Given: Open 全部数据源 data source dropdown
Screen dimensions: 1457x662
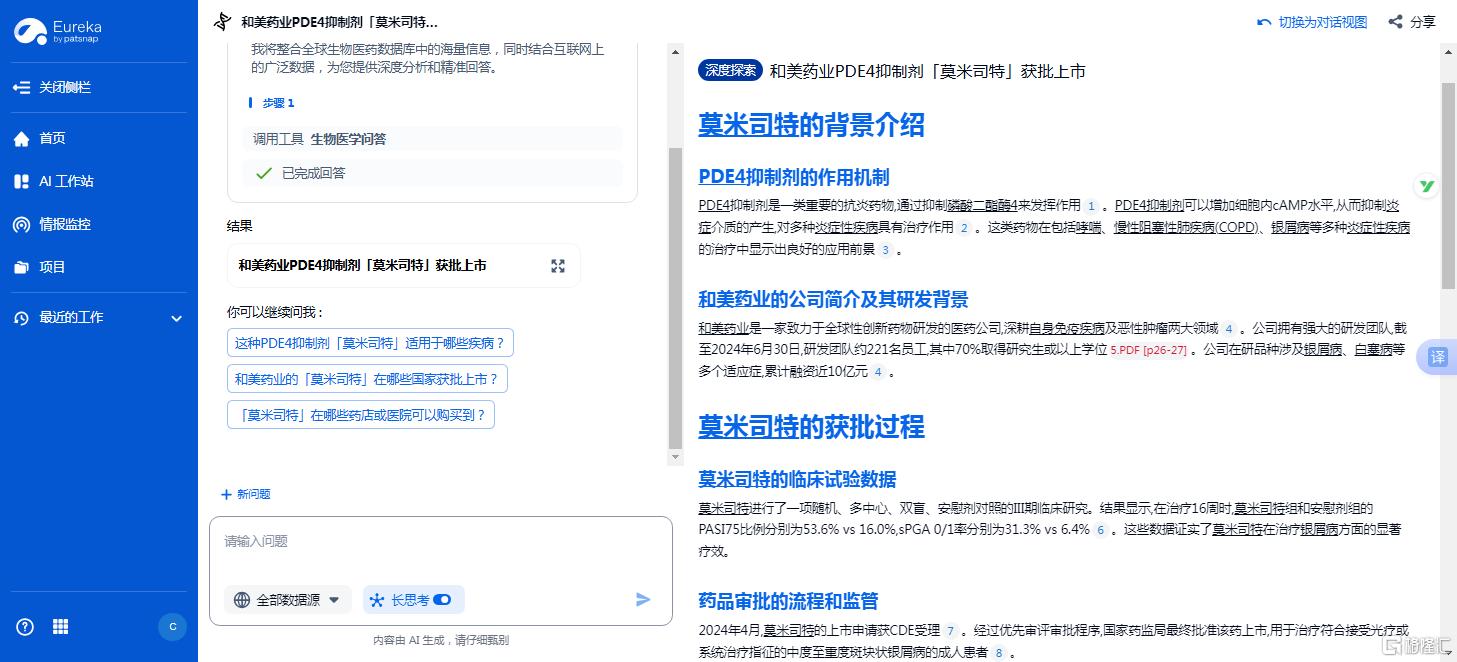Looking at the screenshot, I should pyautogui.click(x=288, y=600).
